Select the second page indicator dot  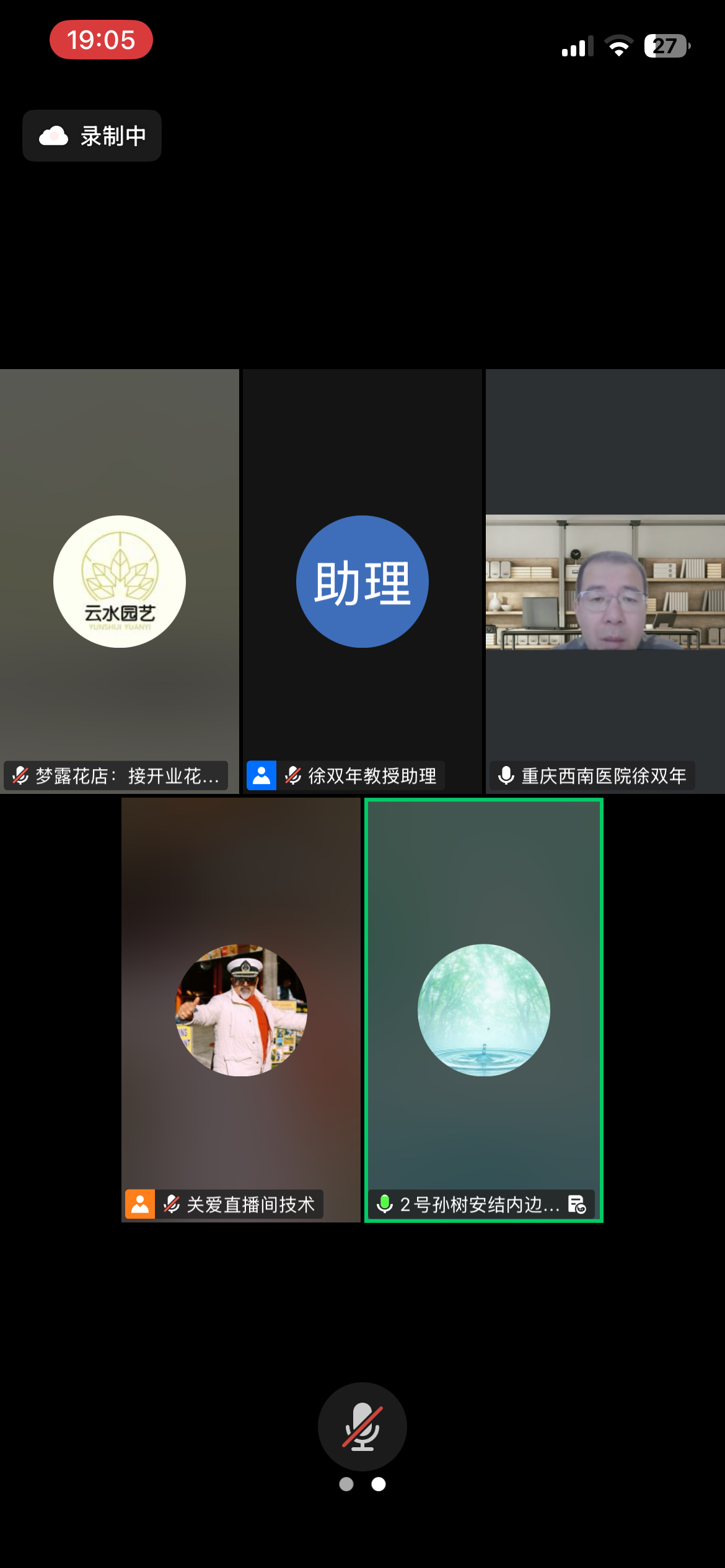379,1484
